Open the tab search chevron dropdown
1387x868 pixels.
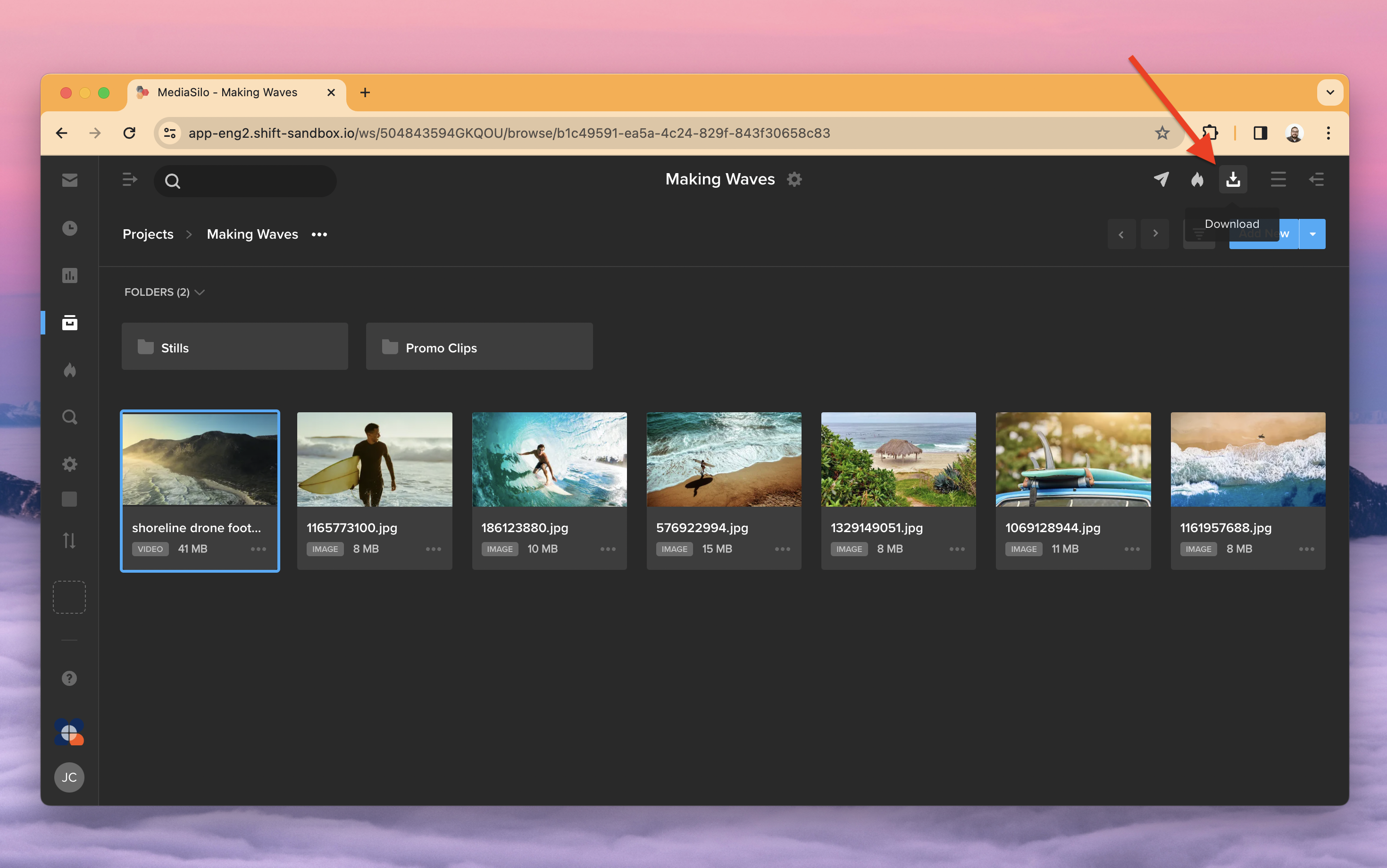(1330, 92)
